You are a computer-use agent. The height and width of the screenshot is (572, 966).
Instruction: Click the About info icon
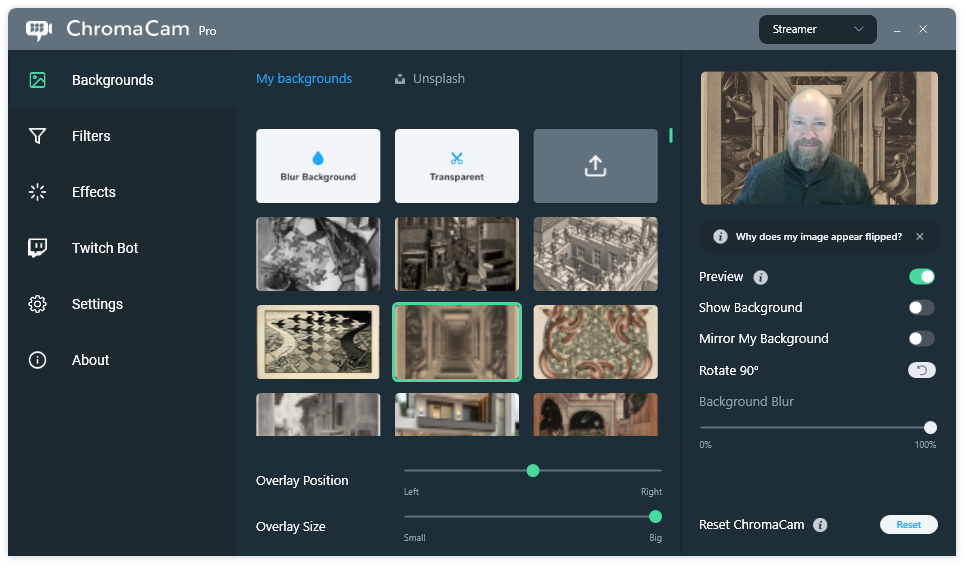click(38, 360)
